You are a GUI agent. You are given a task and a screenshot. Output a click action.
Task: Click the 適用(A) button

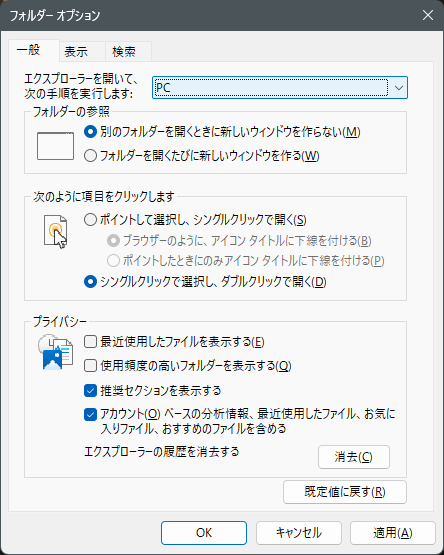393,533
